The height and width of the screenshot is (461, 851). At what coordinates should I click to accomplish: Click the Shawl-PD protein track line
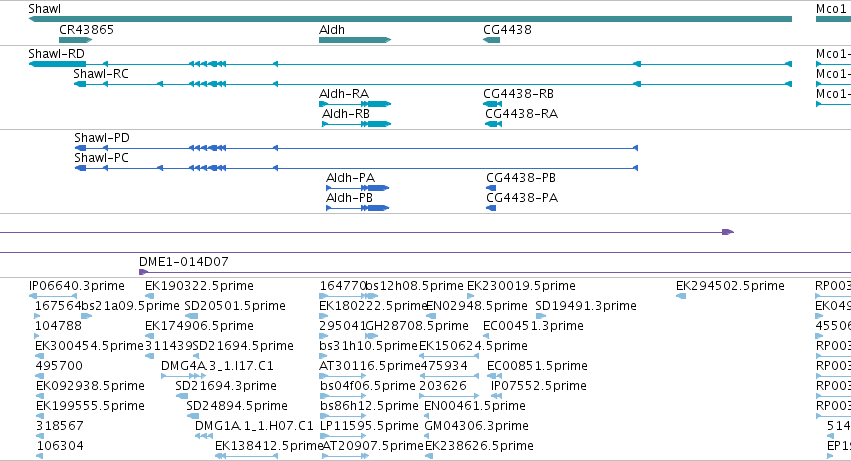(356, 148)
